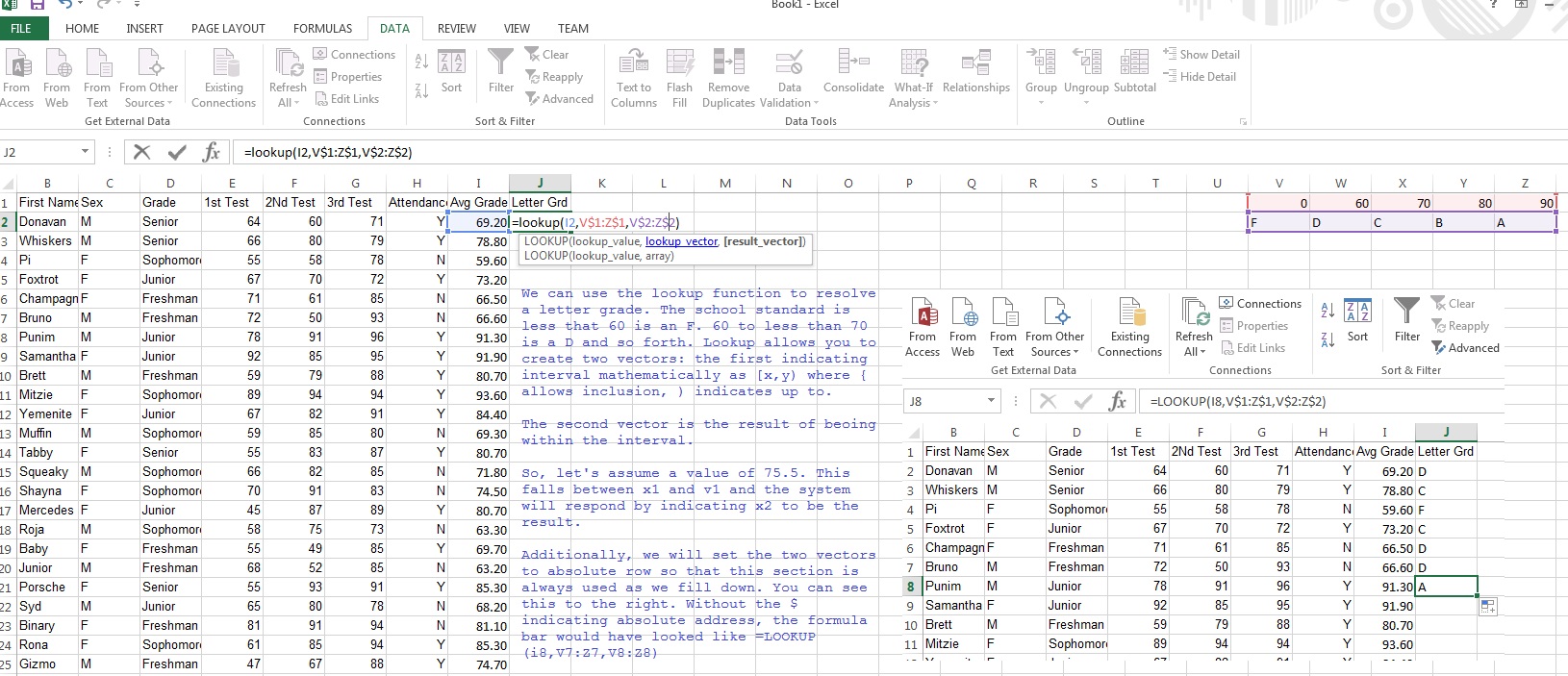
Task: Select column J header in main sheet
Action: pos(540,183)
